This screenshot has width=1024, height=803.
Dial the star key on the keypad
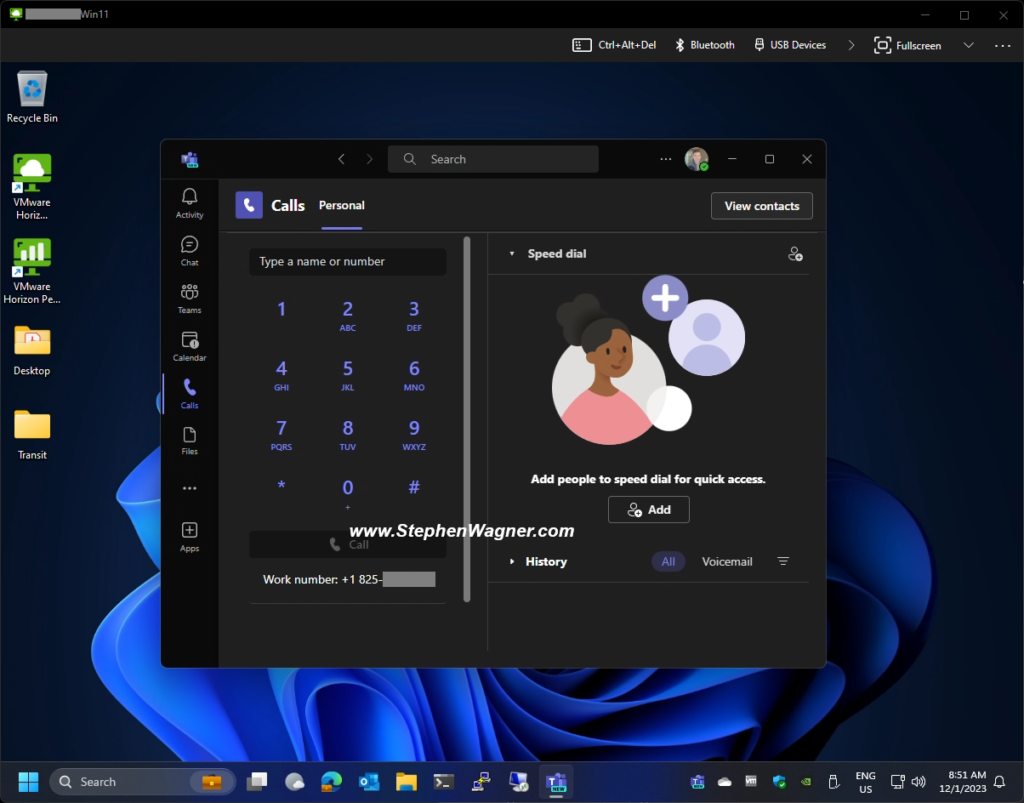point(281,487)
